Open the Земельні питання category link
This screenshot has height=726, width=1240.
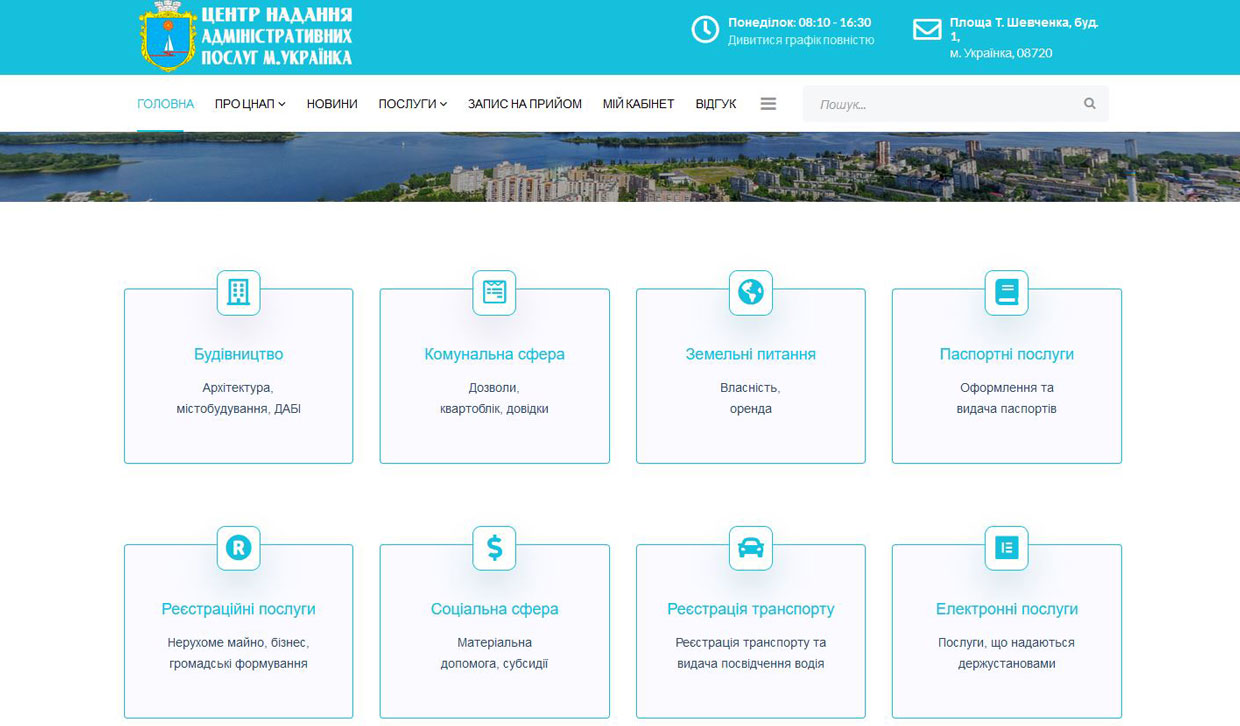click(x=750, y=354)
